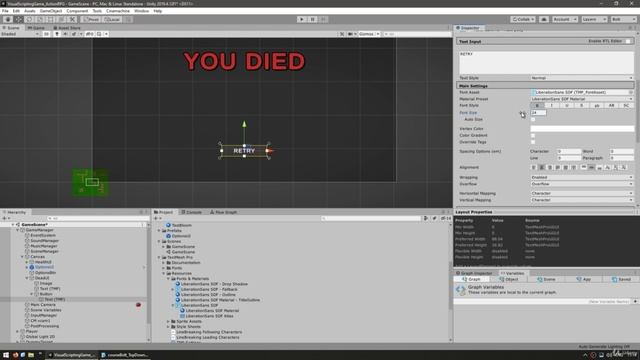Expand the Sprite Assets folder
640x360 pixels.
[168, 321]
